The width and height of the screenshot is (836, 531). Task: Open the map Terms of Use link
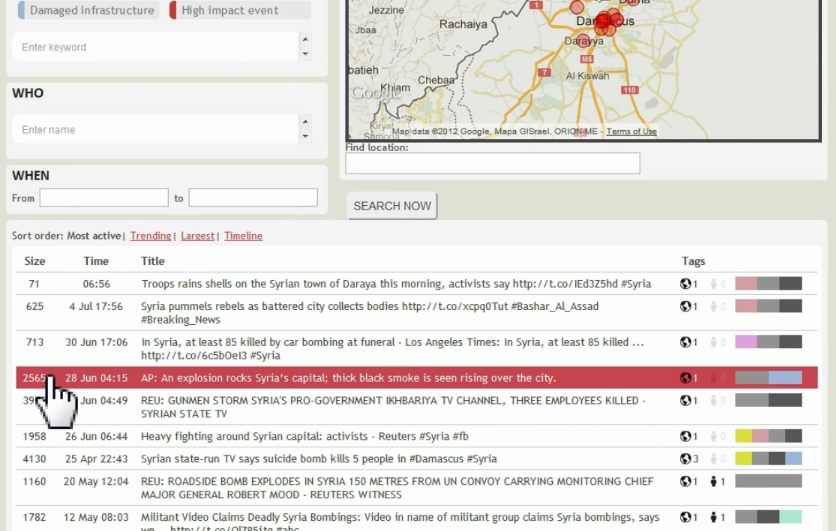[631, 132]
